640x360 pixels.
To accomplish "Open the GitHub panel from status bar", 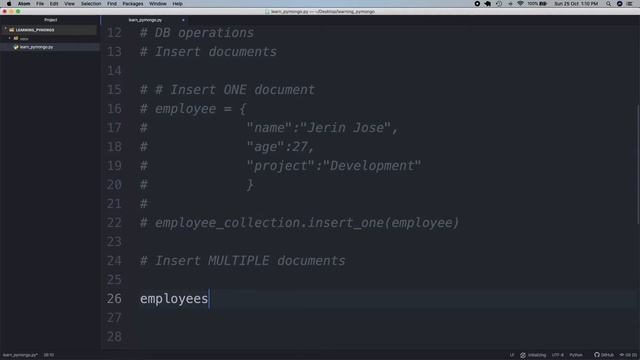I will click(604, 355).
